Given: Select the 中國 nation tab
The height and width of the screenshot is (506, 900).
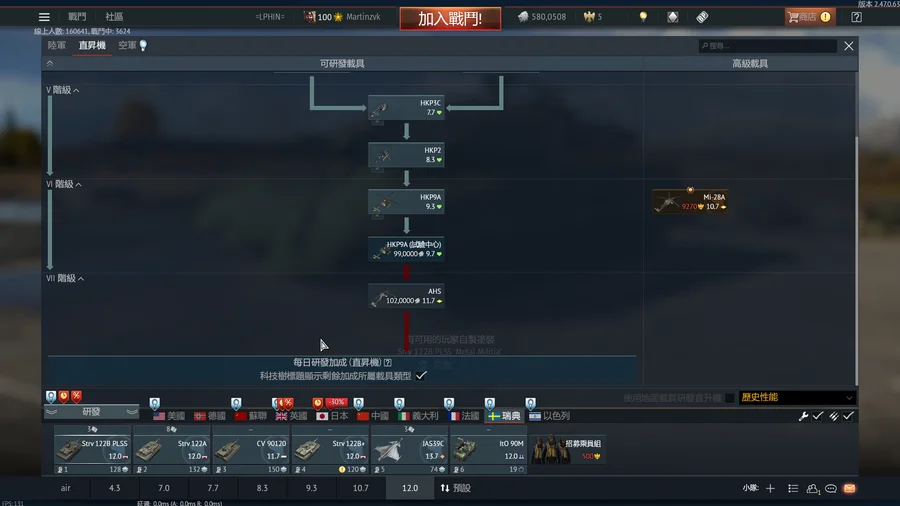Looking at the screenshot, I should (x=373, y=416).
